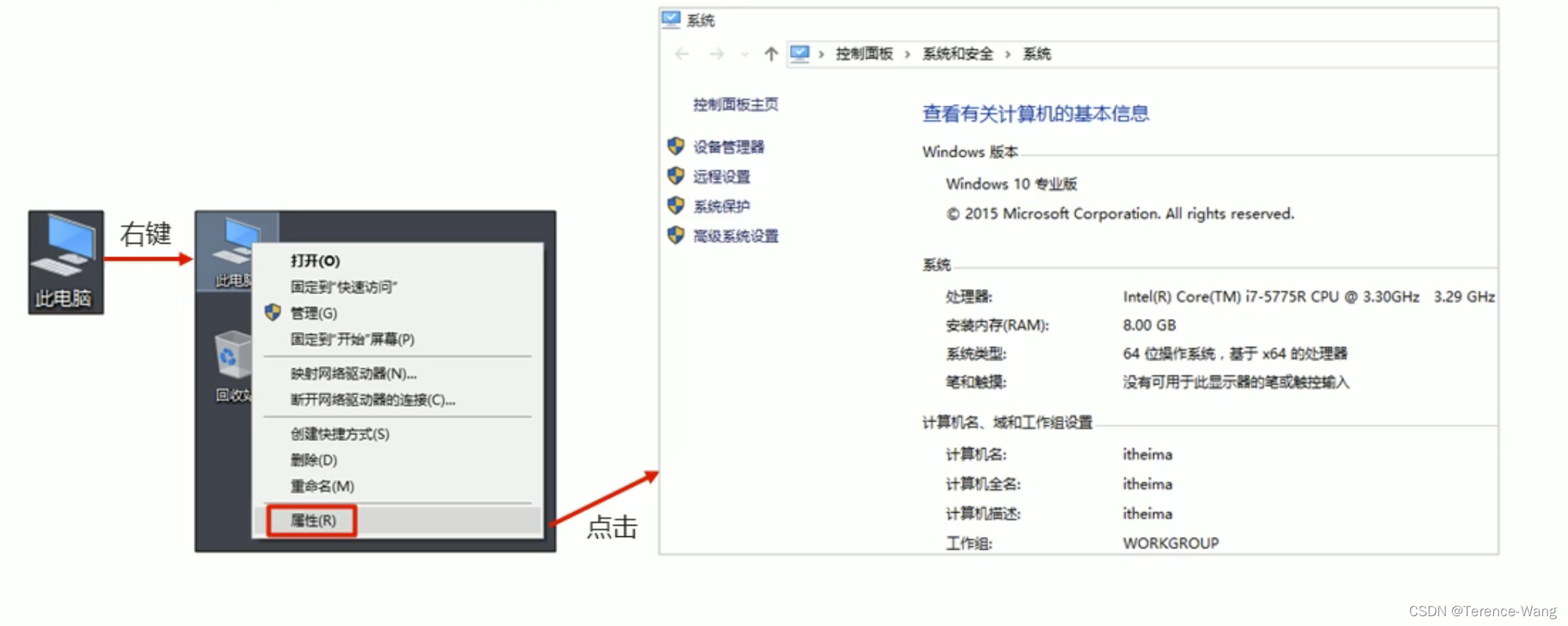Click the 64 位操作系统 system type value

pyautogui.click(x=1235, y=353)
